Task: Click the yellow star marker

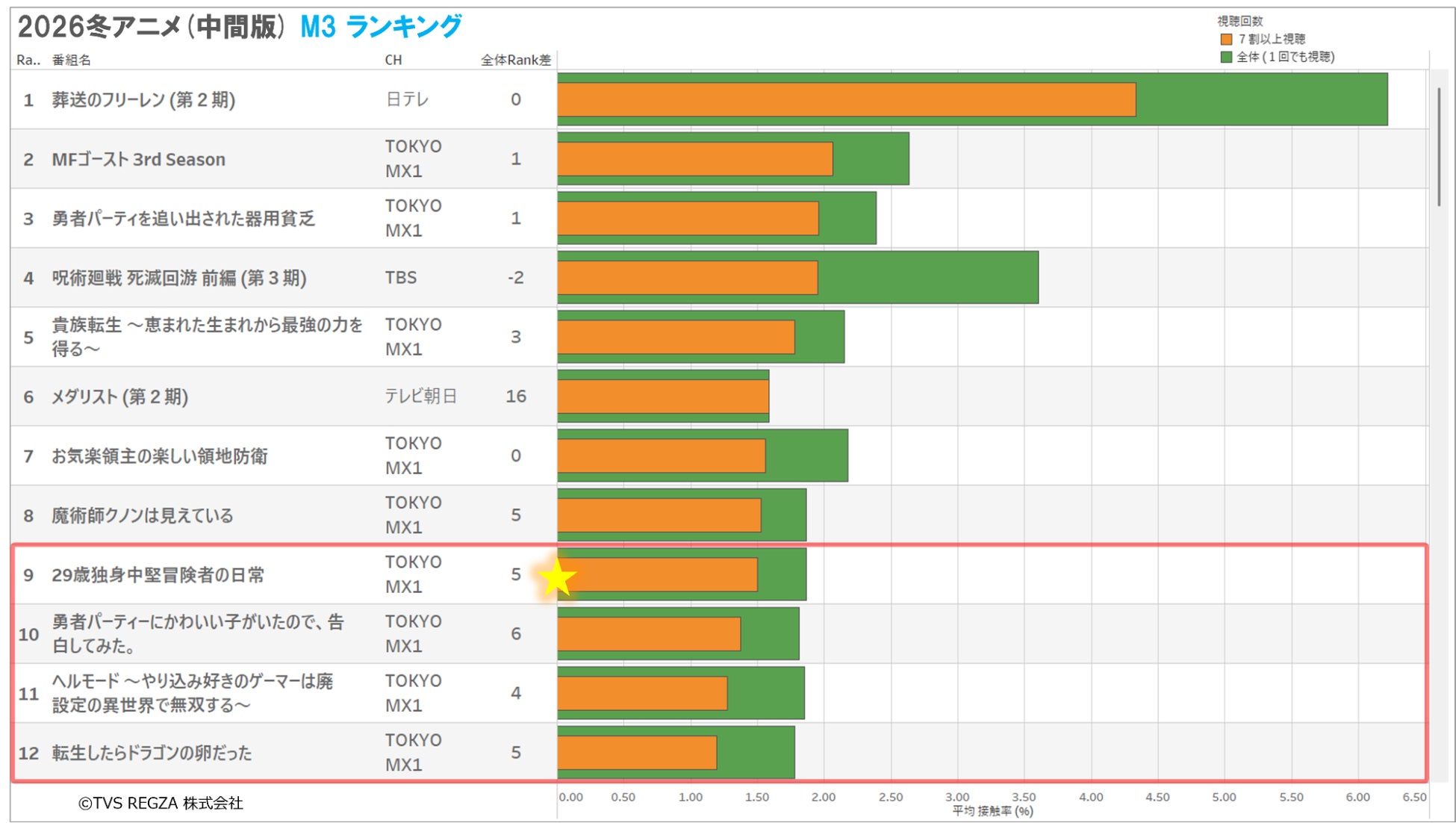Action: pos(557,577)
